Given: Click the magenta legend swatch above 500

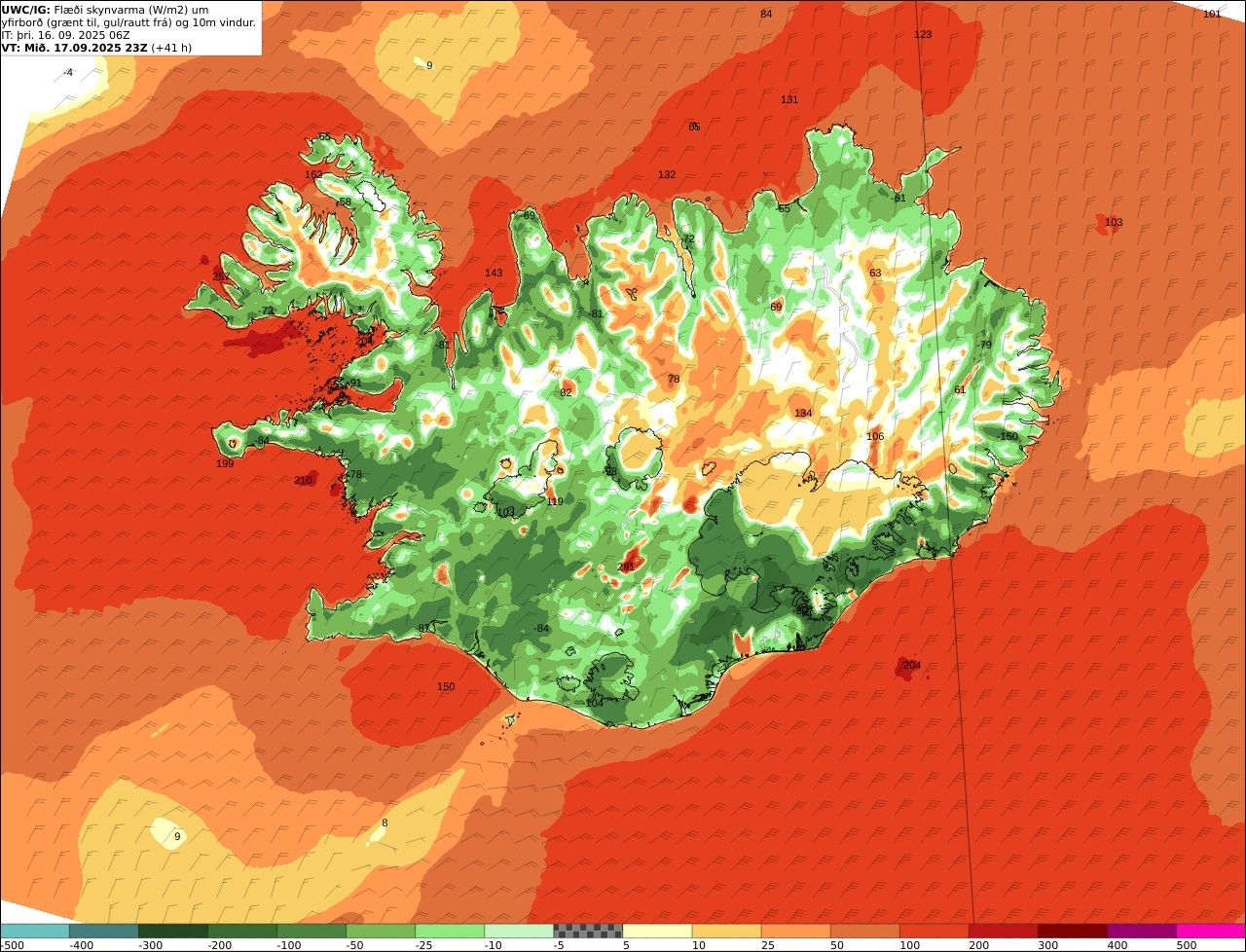Looking at the screenshot, I should tap(1211, 931).
